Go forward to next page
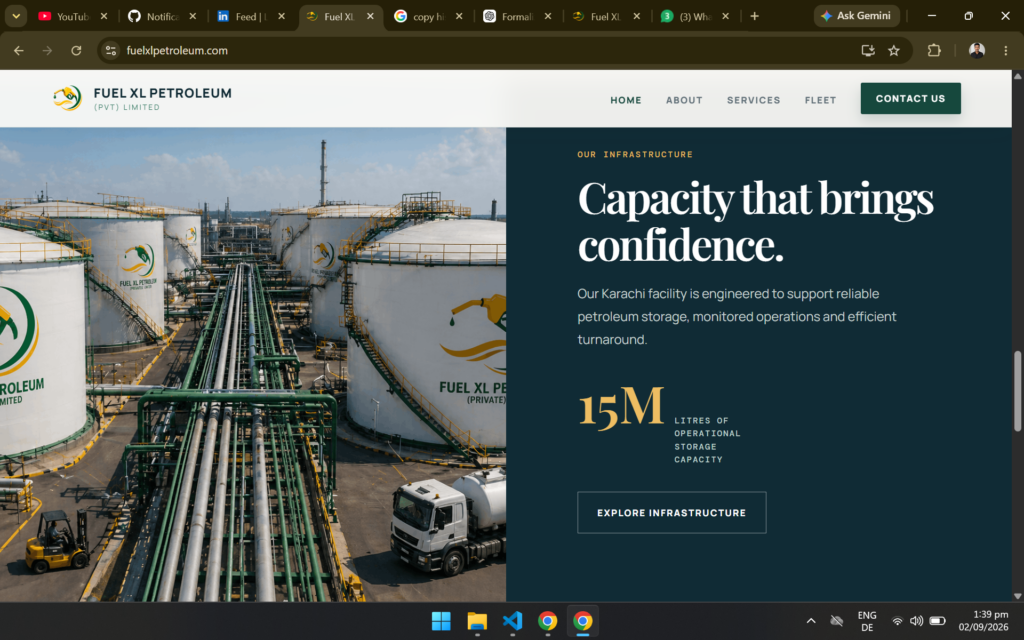This screenshot has height=640, width=1024. coord(47,50)
